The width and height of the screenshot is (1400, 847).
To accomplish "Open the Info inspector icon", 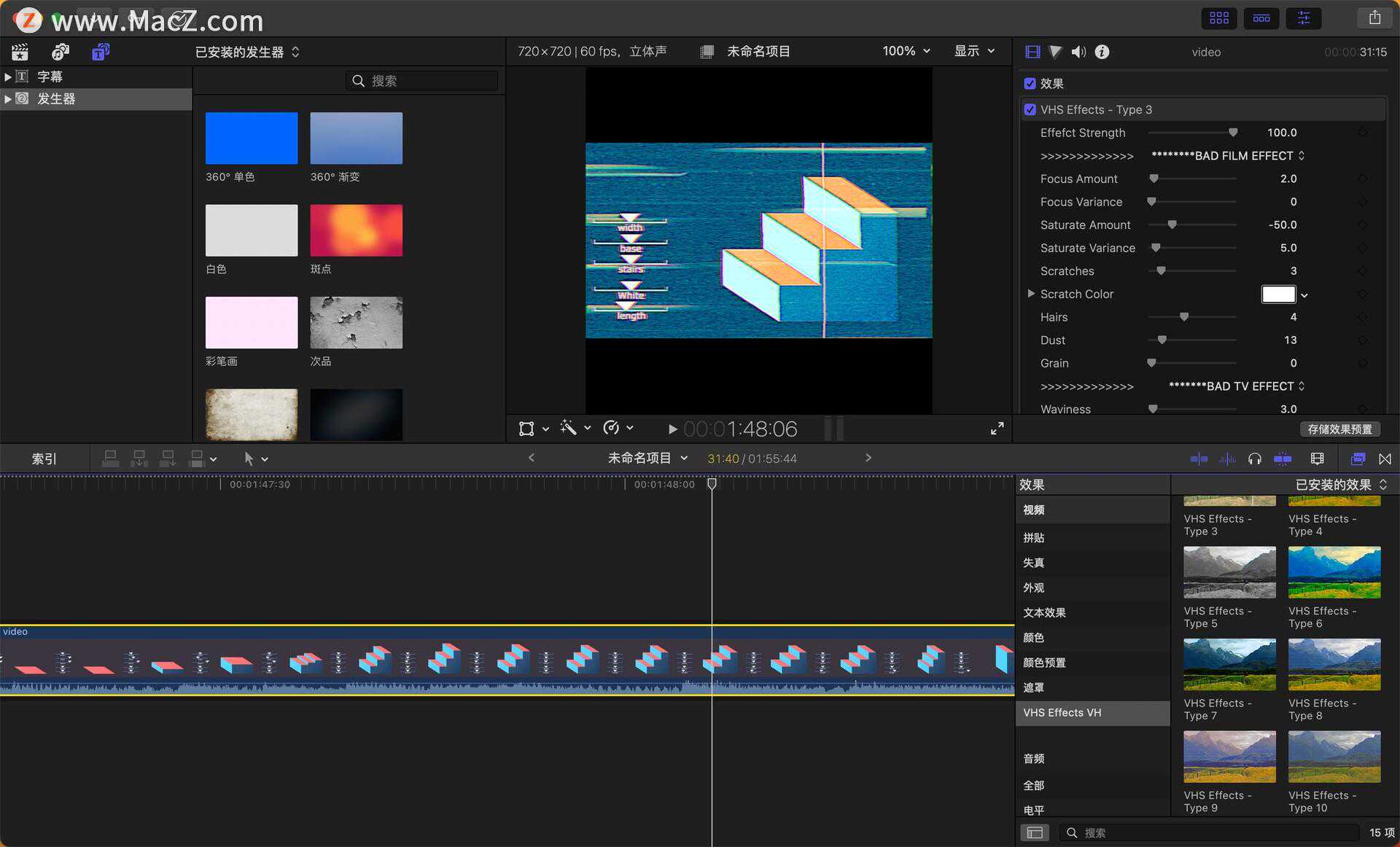I will click(1102, 52).
